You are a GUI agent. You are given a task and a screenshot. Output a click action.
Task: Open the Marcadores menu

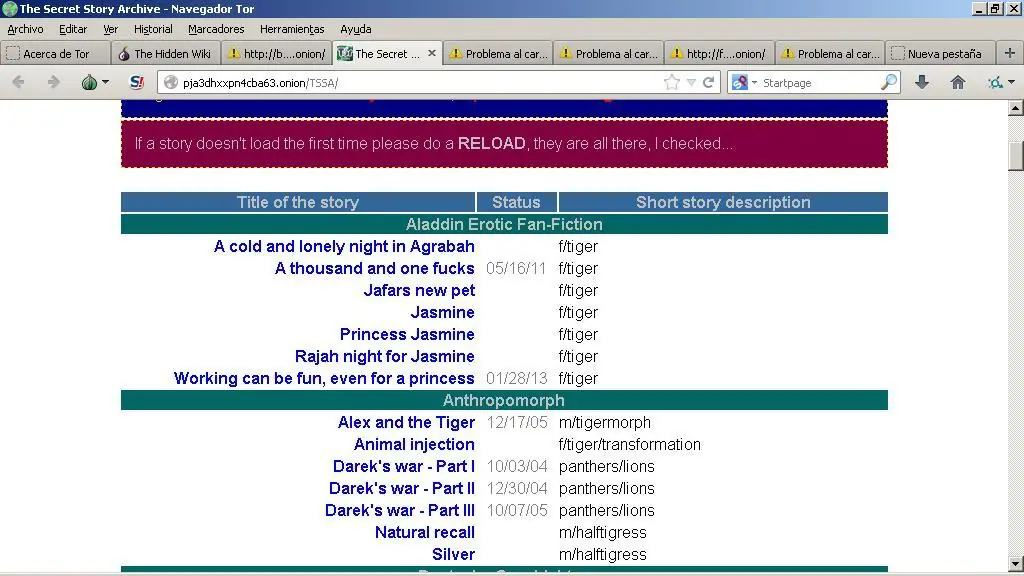[216, 29]
